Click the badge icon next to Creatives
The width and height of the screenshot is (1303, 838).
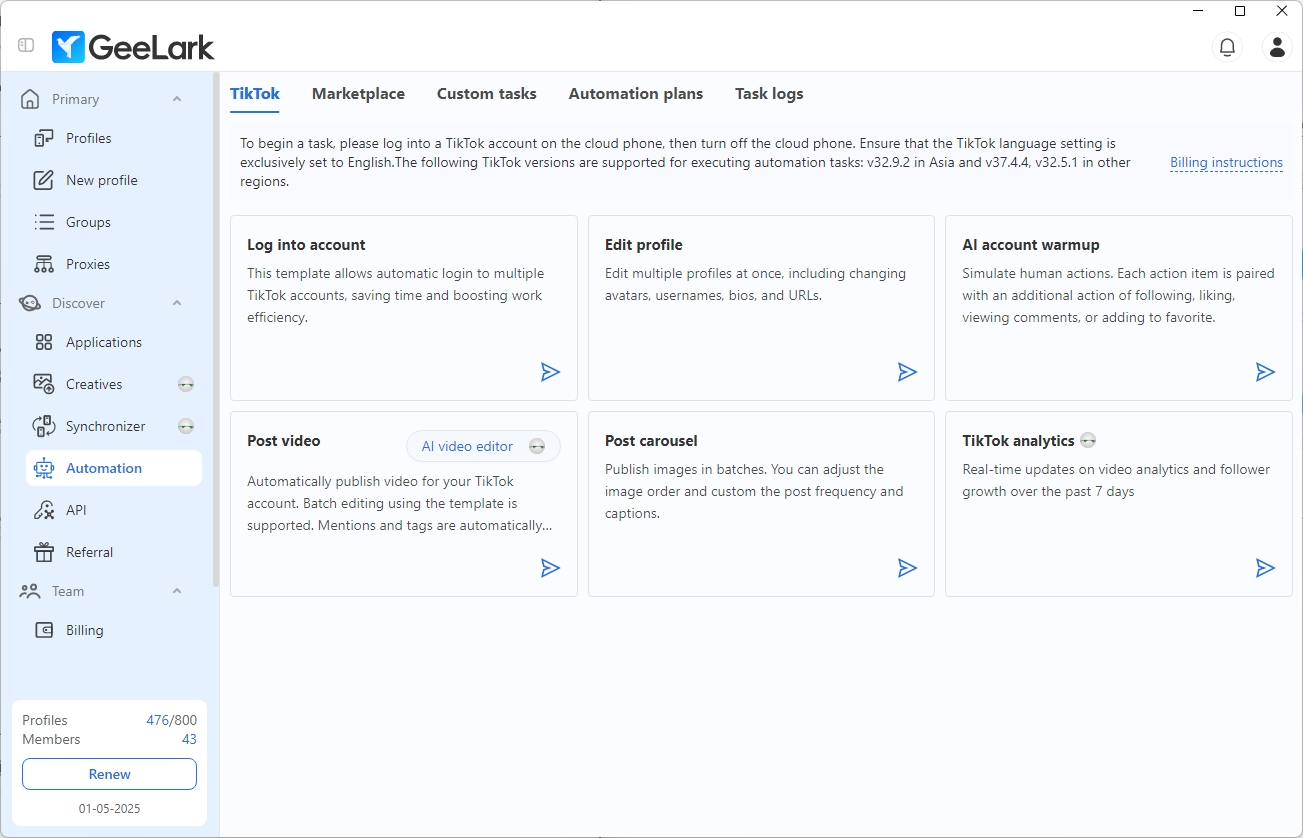(x=186, y=384)
